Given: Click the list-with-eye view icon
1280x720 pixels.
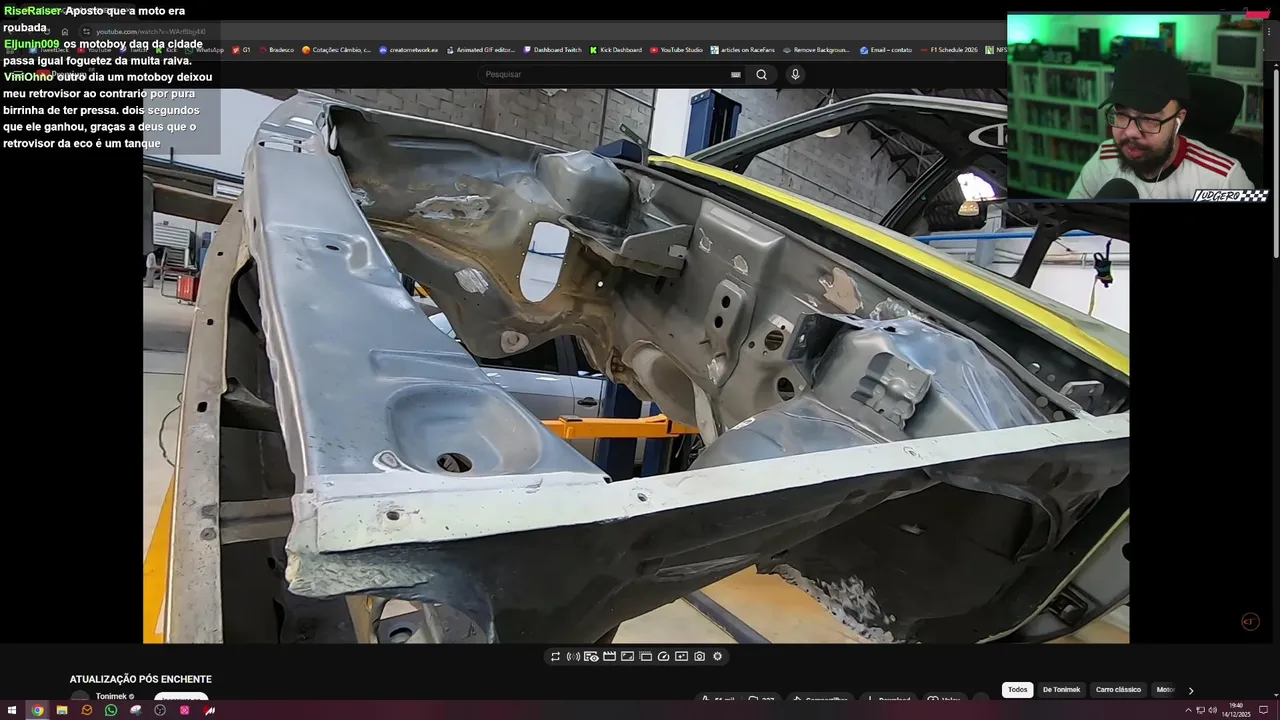Looking at the screenshot, I should point(591,657).
